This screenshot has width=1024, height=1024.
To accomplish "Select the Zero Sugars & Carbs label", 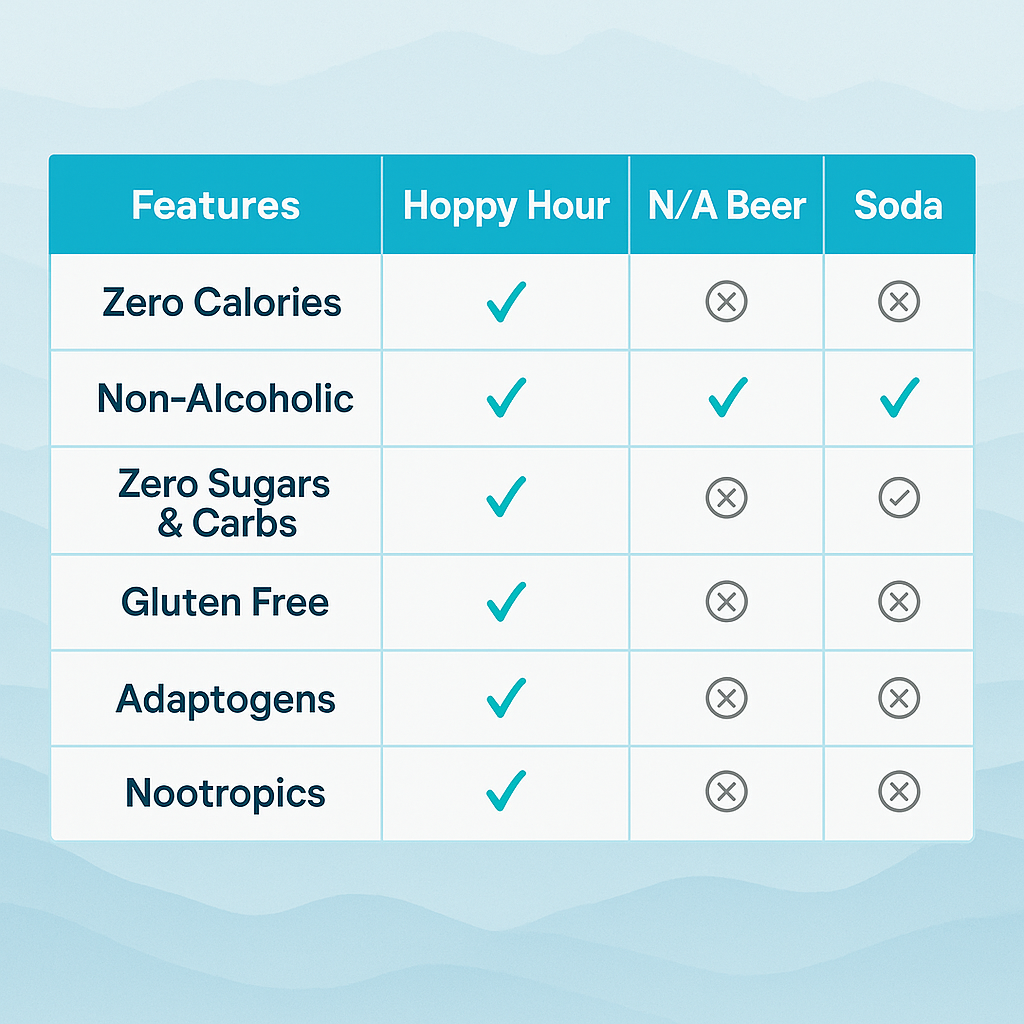I will 224,504.
